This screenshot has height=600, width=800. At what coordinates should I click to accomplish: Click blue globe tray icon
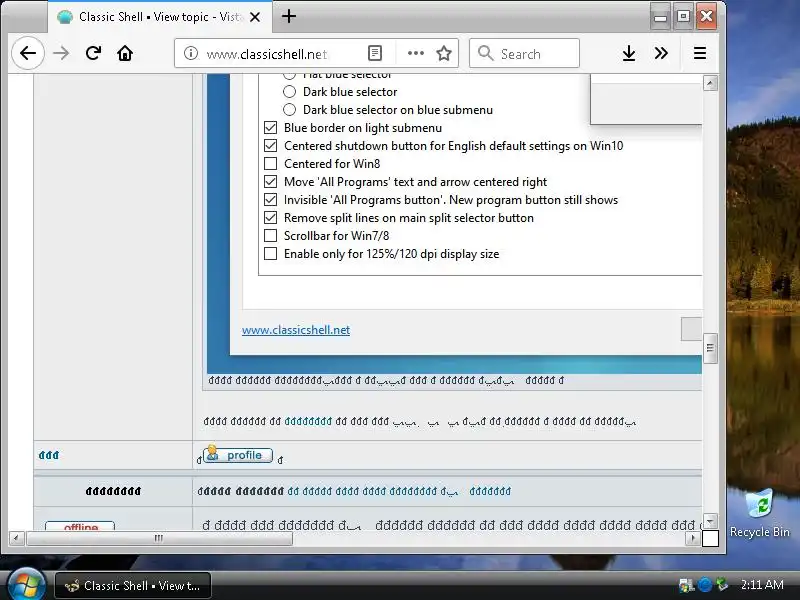click(x=704, y=585)
